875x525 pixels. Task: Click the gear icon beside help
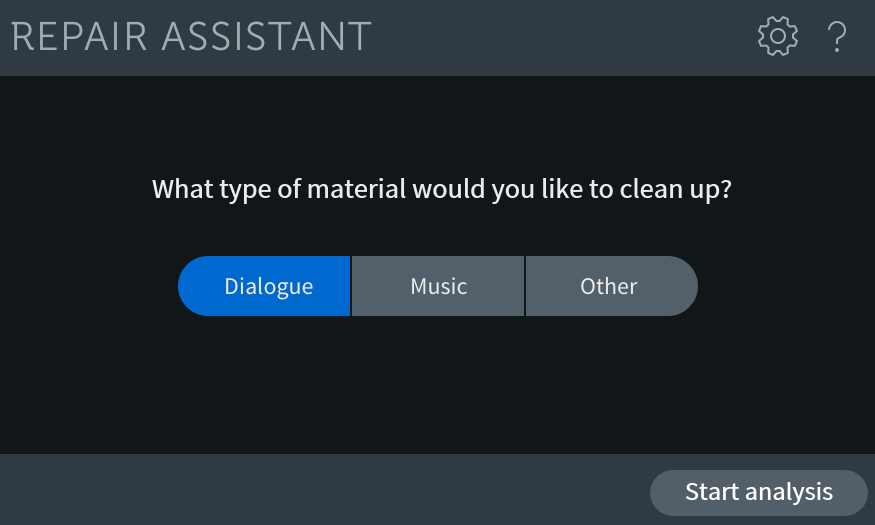pos(777,36)
